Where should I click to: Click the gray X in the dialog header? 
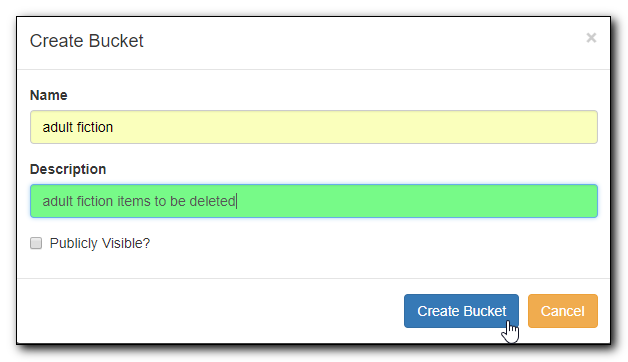pos(591,38)
